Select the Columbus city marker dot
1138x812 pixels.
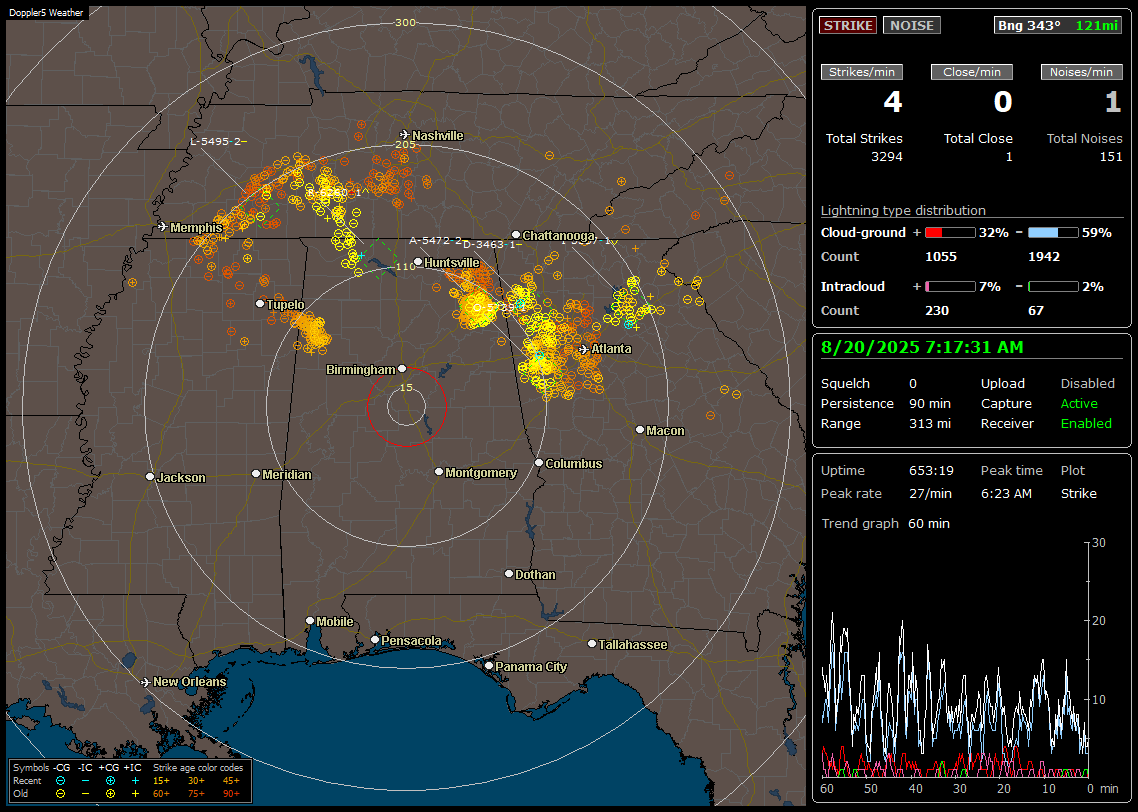539,462
